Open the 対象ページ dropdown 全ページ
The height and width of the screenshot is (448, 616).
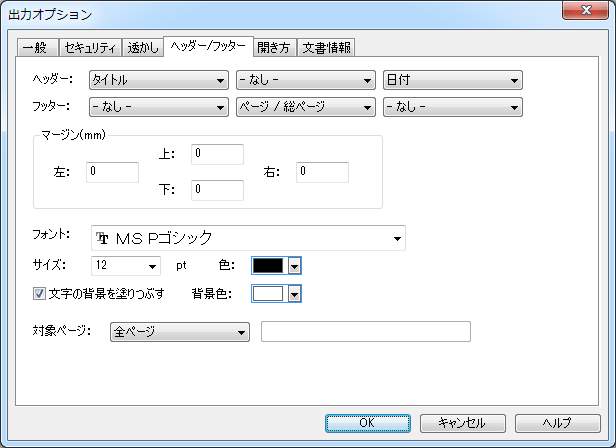(178, 332)
